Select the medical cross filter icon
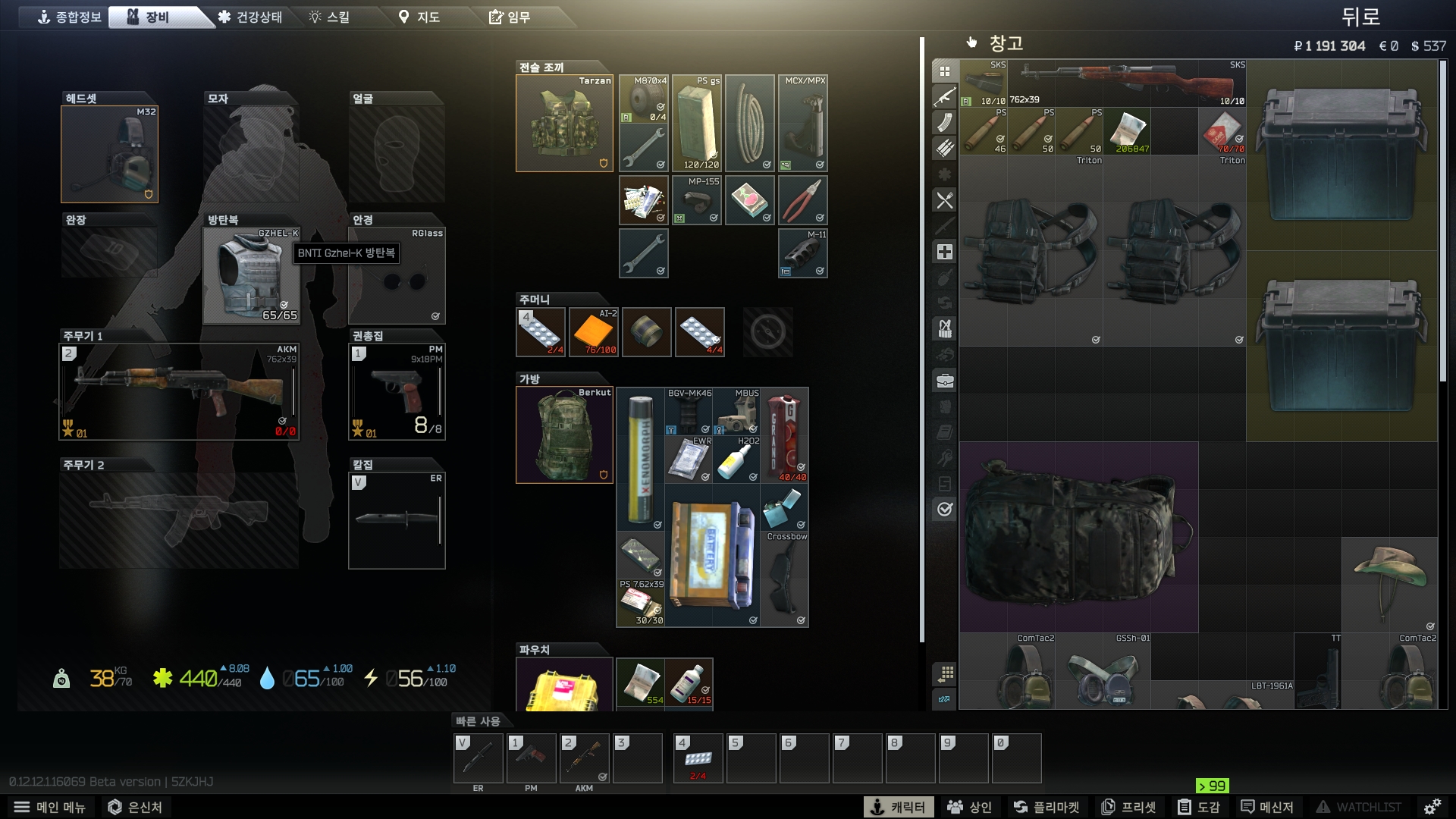 click(x=944, y=252)
